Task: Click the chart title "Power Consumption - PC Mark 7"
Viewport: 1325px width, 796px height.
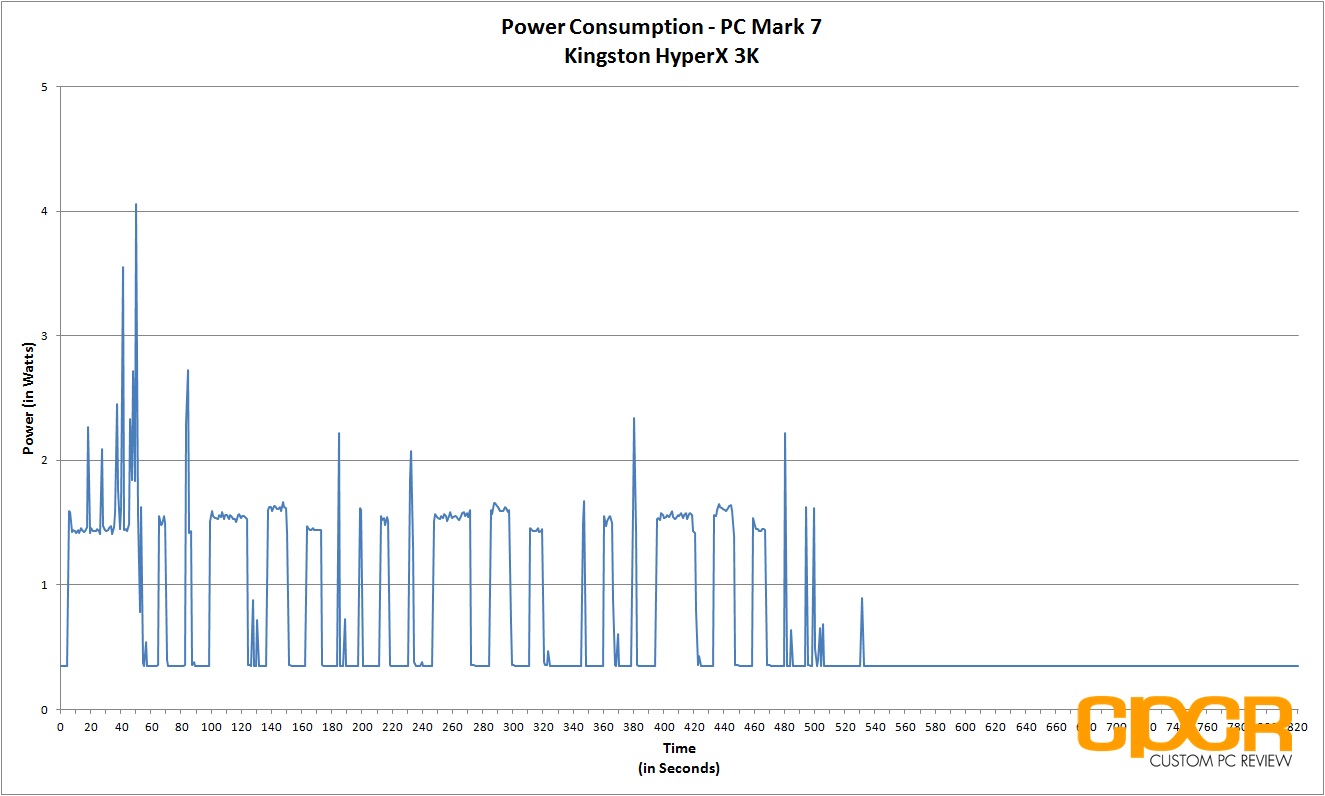Action: (x=662, y=27)
